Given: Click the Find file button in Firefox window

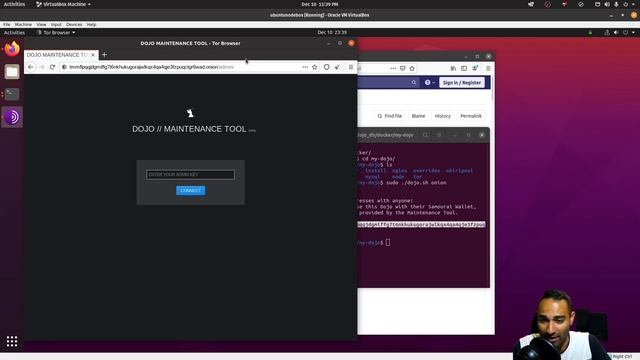Looking at the screenshot, I should click(390, 116).
